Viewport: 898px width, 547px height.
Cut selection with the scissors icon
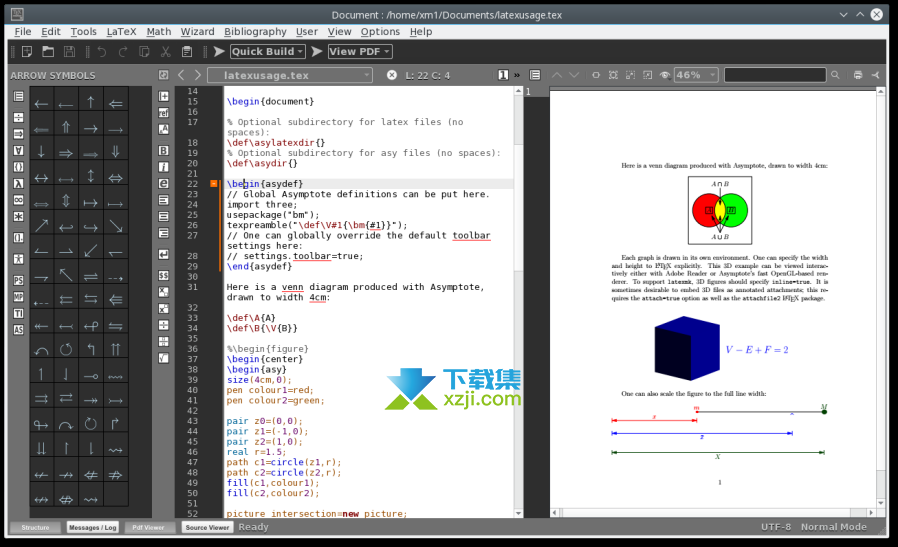[x=166, y=52]
